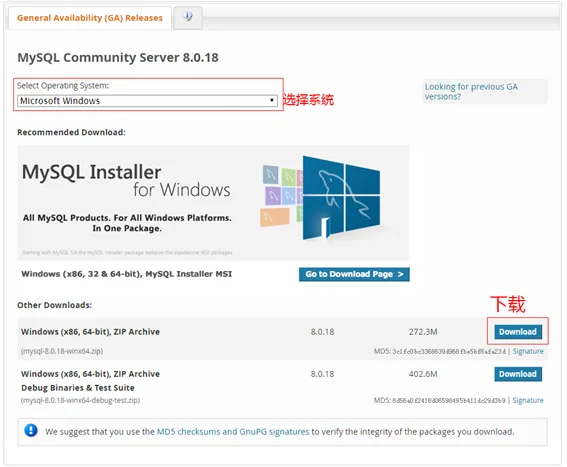Screen dimensions: 567x467
Task: Click the MySQL Installer for Windows banner
Action: (x=213, y=203)
